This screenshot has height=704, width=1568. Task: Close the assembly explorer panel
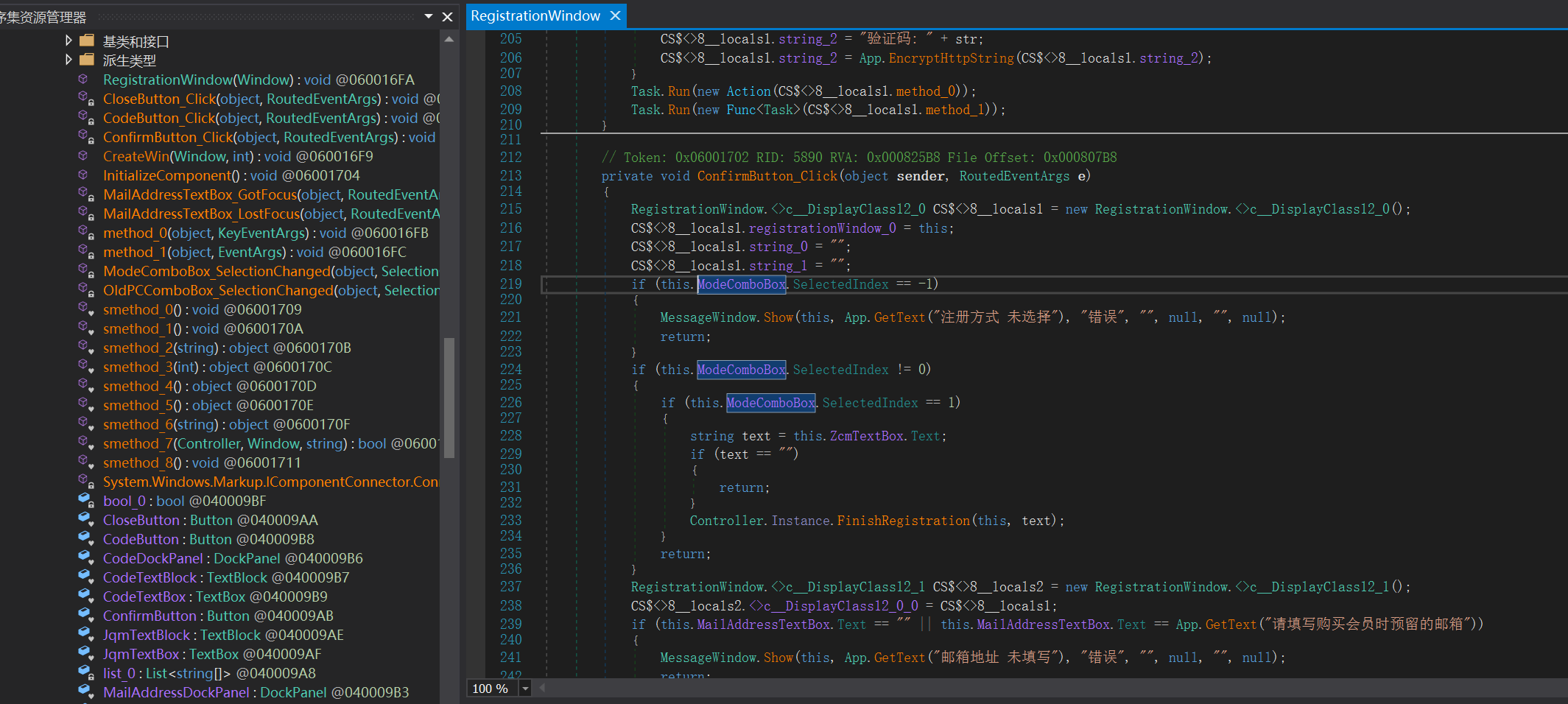(x=447, y=16)
